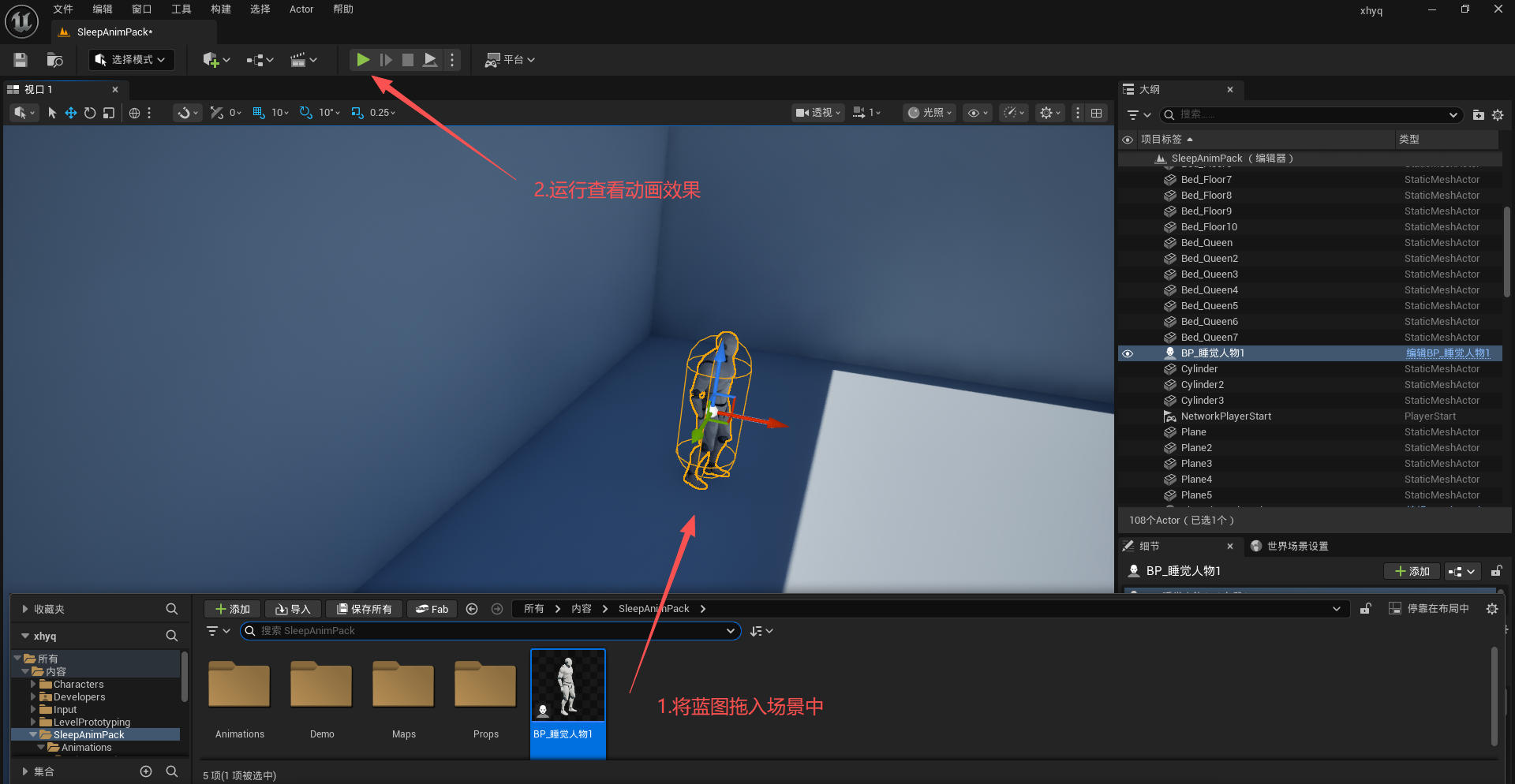Expand the Characters folder in the tree

tap(33, 685)
